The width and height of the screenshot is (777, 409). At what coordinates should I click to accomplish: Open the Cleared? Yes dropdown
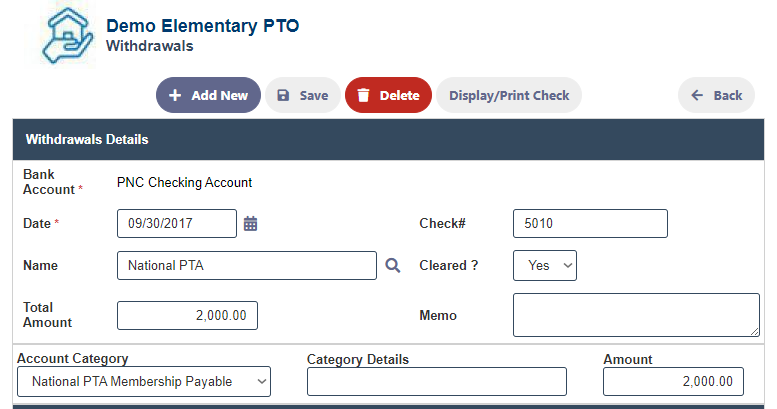point(545,266)
